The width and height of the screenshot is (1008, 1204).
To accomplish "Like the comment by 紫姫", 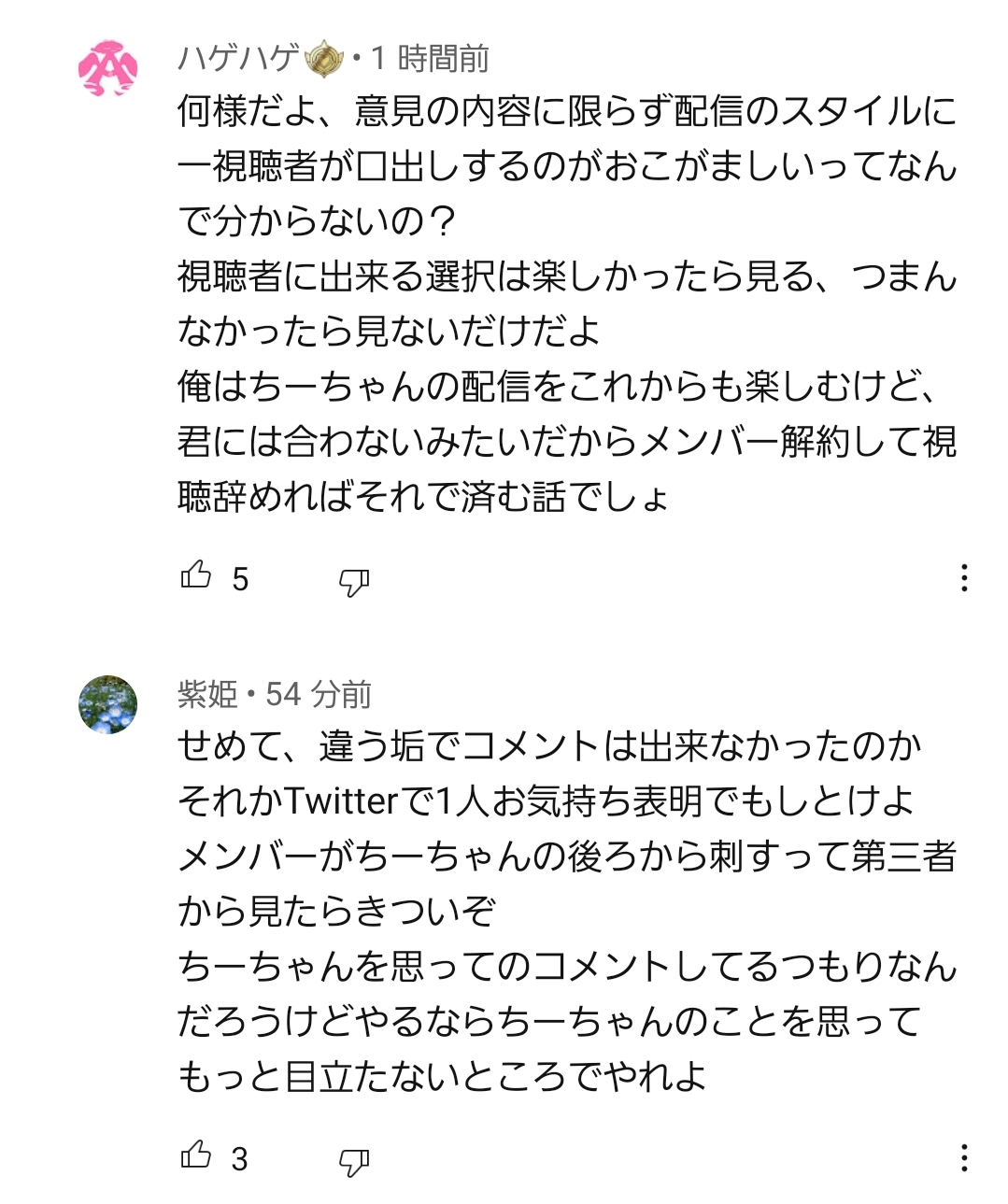I will click(x=196, y=1155).
